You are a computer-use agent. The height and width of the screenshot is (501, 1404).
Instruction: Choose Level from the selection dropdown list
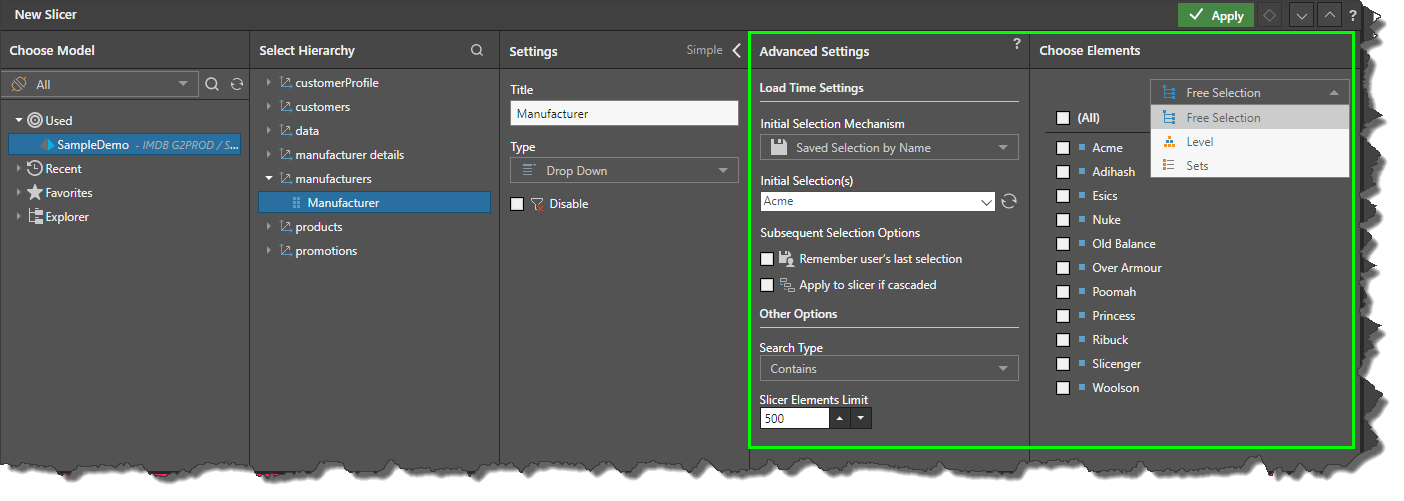1199,142
